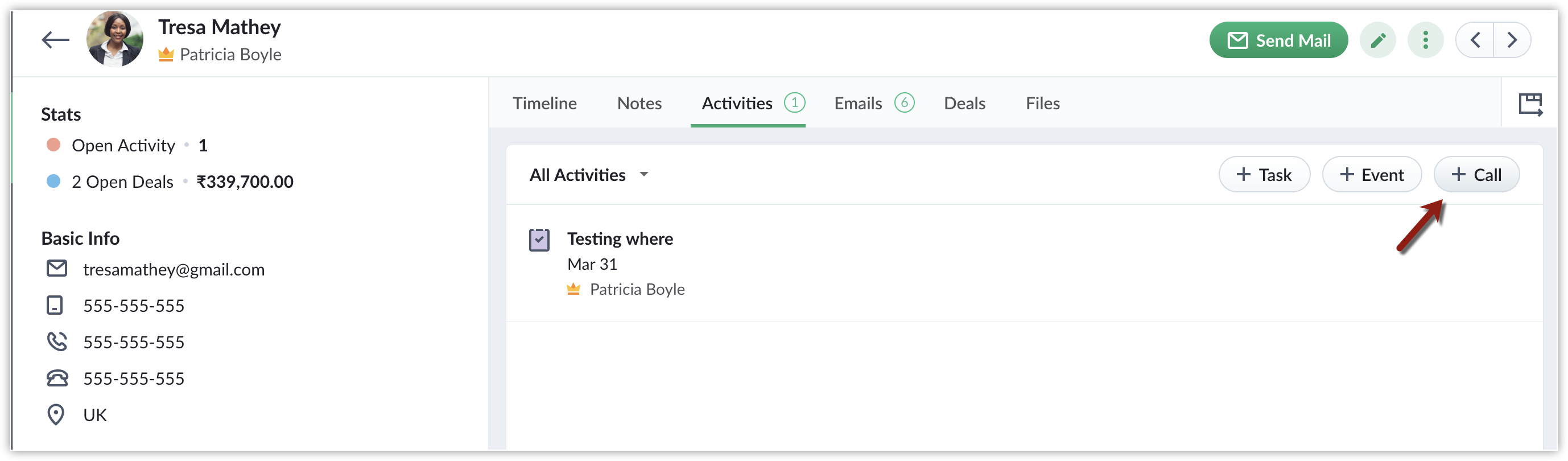Image resolution: width=1568 pixels, height=461 pixels.
Task: Add a new Event activity
Action: click(1371, 175)
